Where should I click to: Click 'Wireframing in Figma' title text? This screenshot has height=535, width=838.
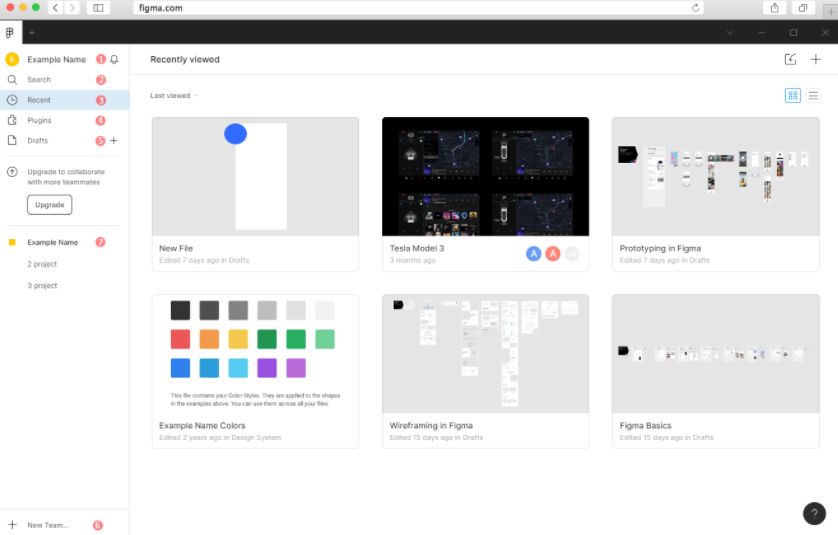point(431,426)
